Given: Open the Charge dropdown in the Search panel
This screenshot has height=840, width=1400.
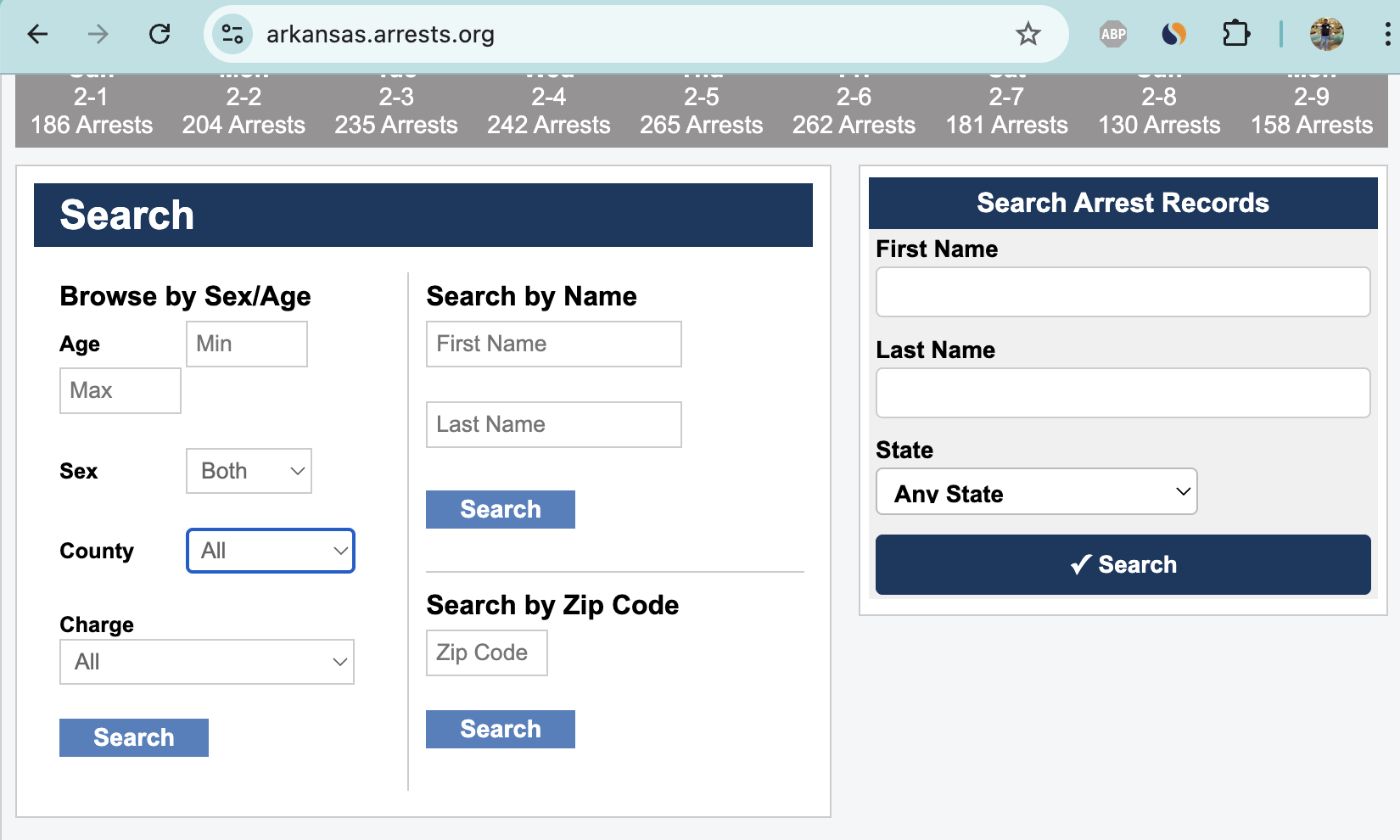Looking at the screenshot, I should tap(206, 662).
